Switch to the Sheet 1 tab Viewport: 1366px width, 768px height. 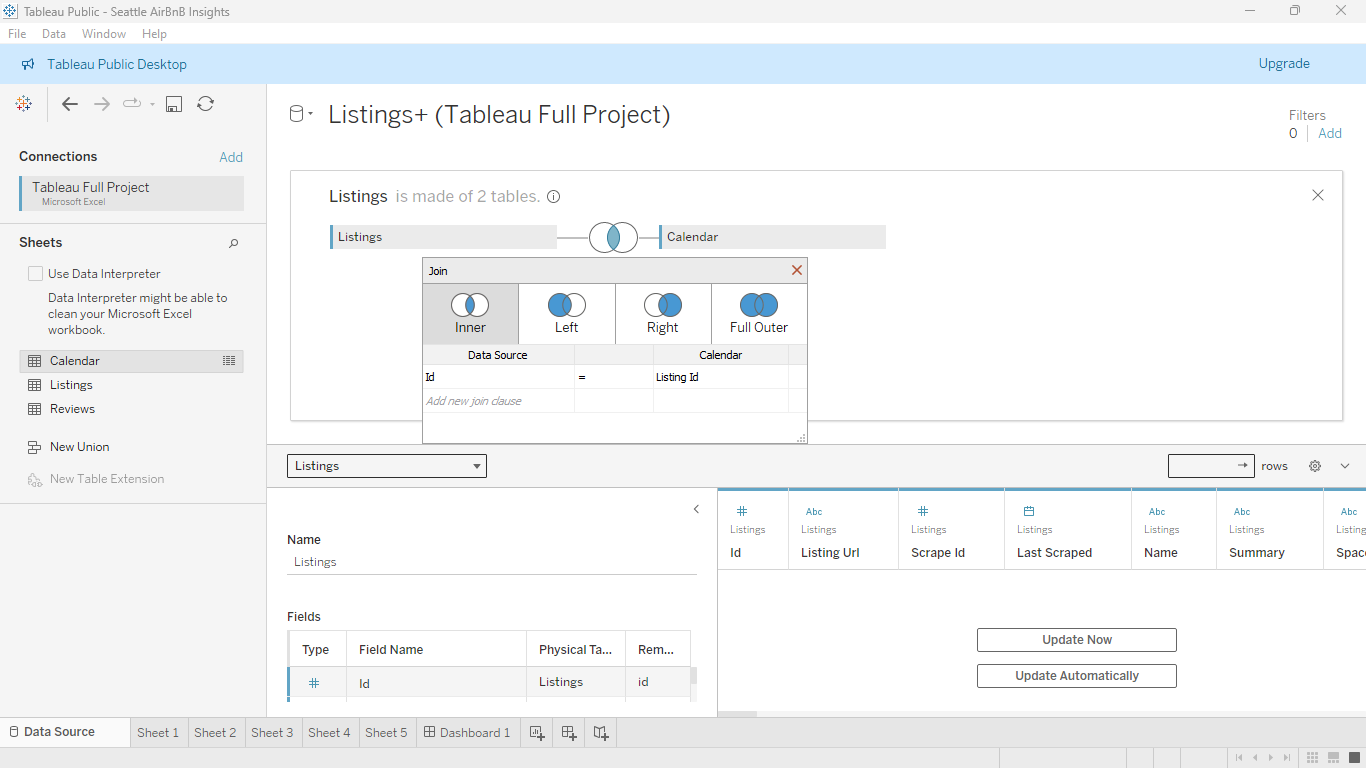(158, 732)
